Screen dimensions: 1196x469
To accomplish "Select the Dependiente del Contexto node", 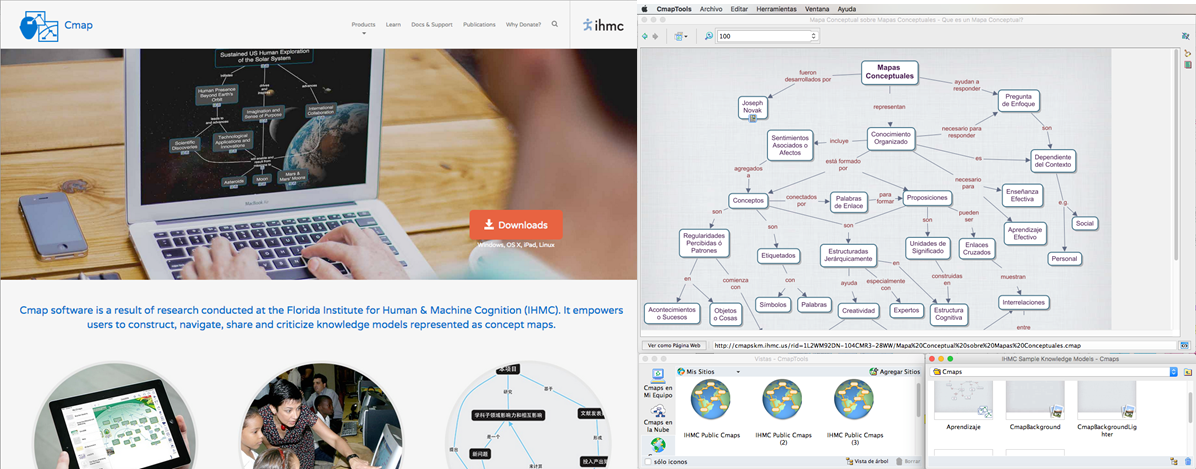I will click(1053, 159).
